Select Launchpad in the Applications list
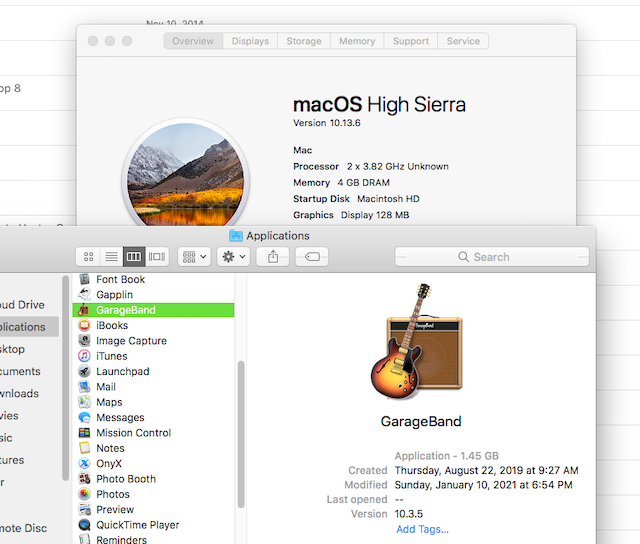The image size is (640, 544). tap(122, 371)
